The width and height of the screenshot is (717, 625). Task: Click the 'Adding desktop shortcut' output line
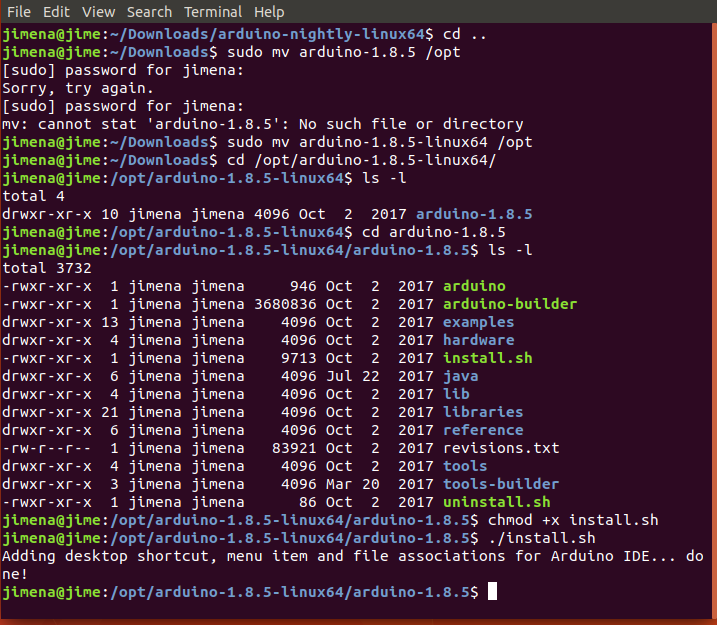point(353,565)
